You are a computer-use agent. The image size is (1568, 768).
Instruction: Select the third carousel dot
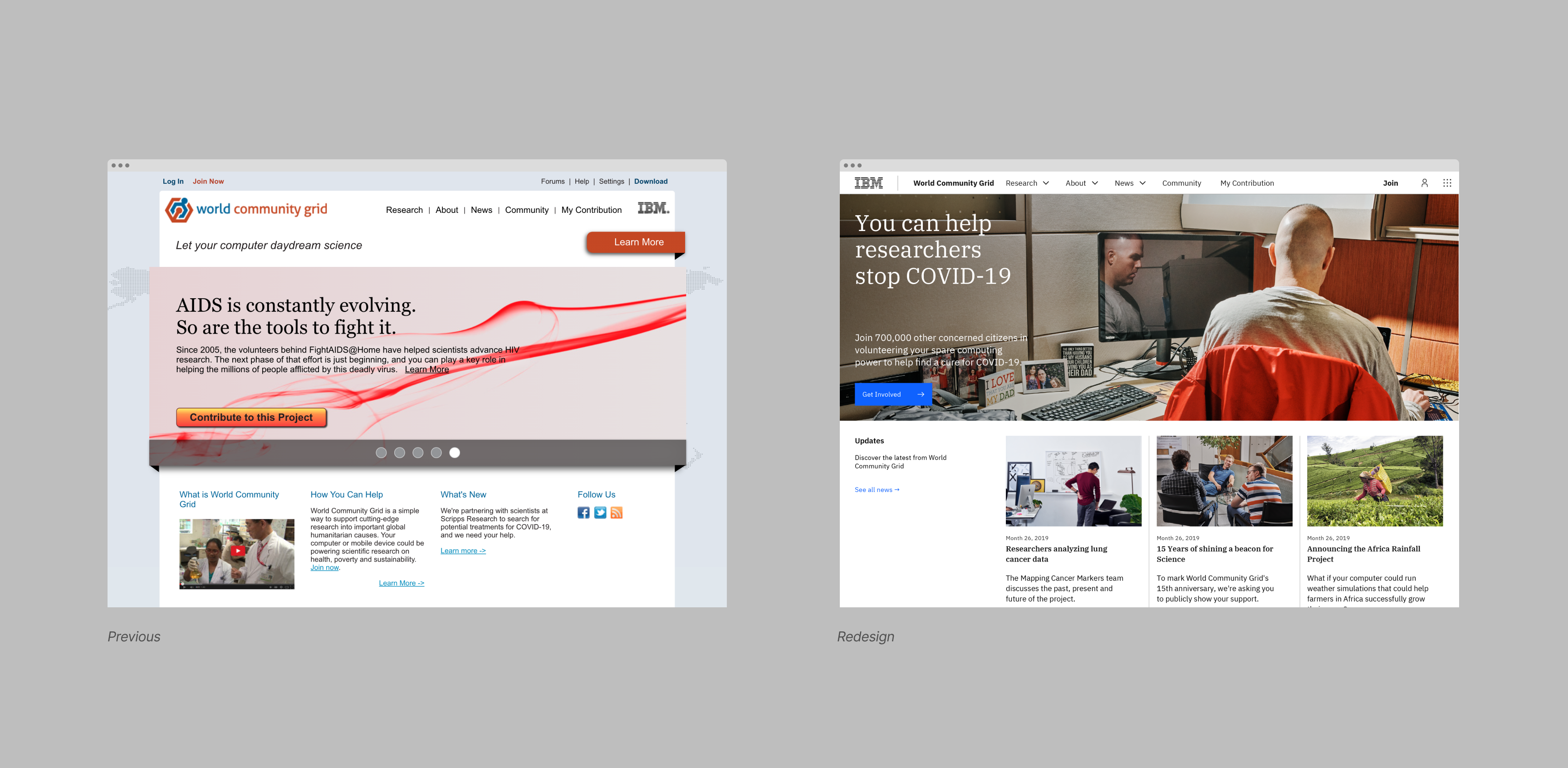417,453
